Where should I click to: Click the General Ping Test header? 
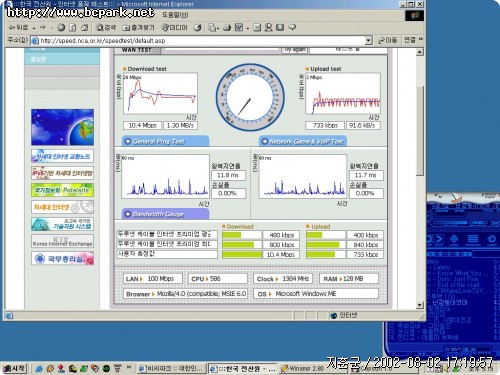[x=165, y=141]
